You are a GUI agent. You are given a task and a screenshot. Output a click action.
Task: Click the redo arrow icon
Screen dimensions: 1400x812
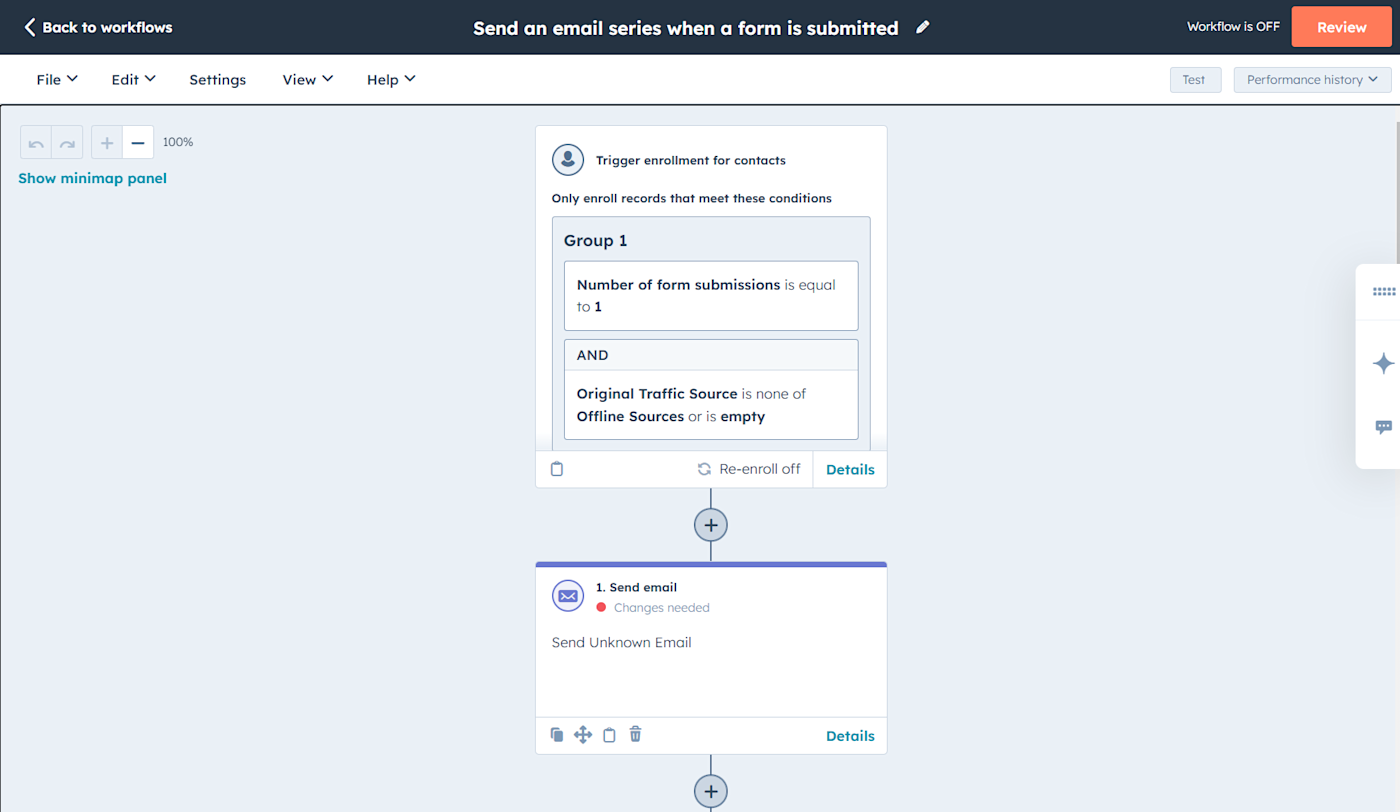tap(67, 143)
